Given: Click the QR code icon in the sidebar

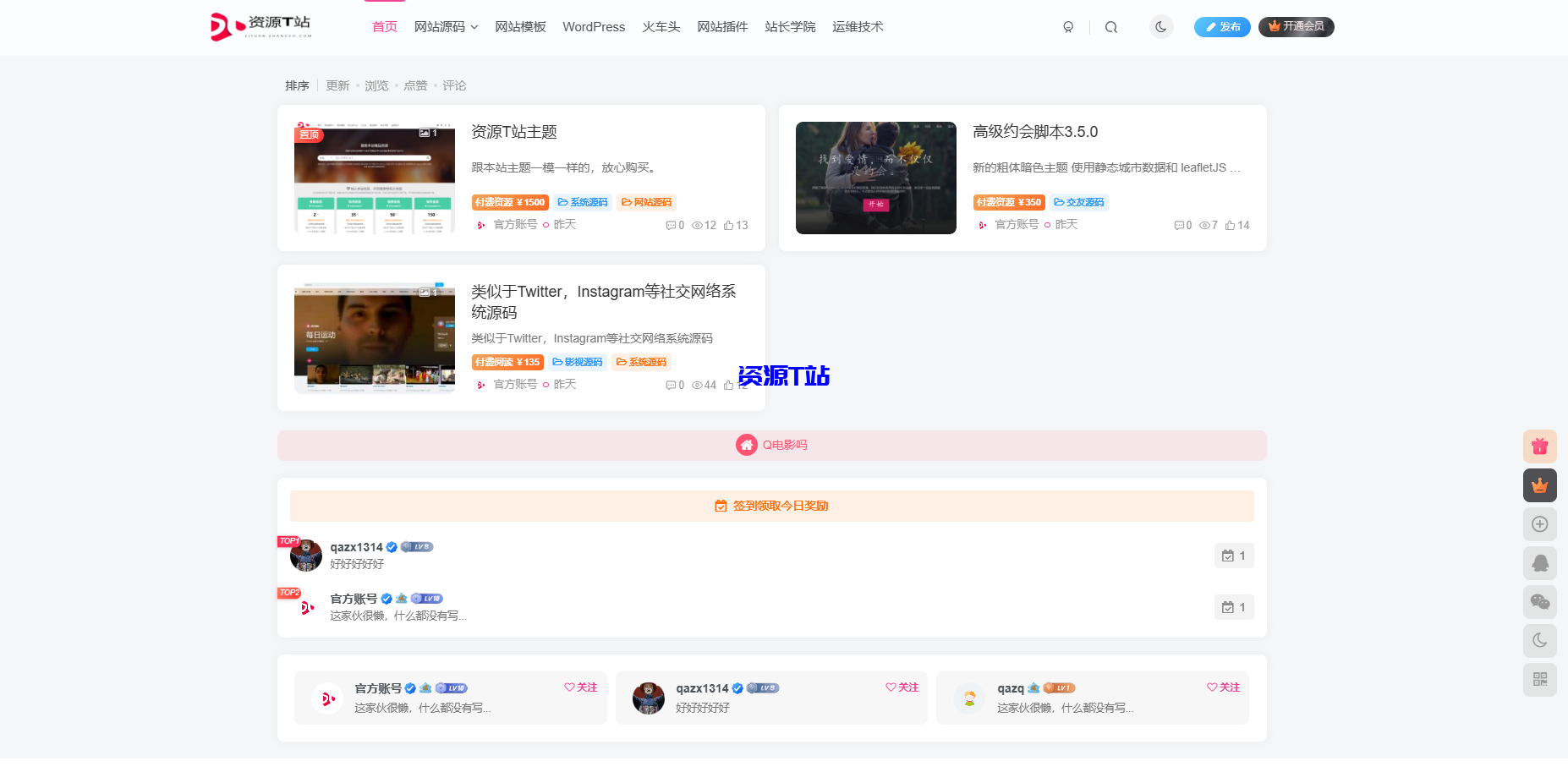Looking at the screenshot, I should 1541,679.
